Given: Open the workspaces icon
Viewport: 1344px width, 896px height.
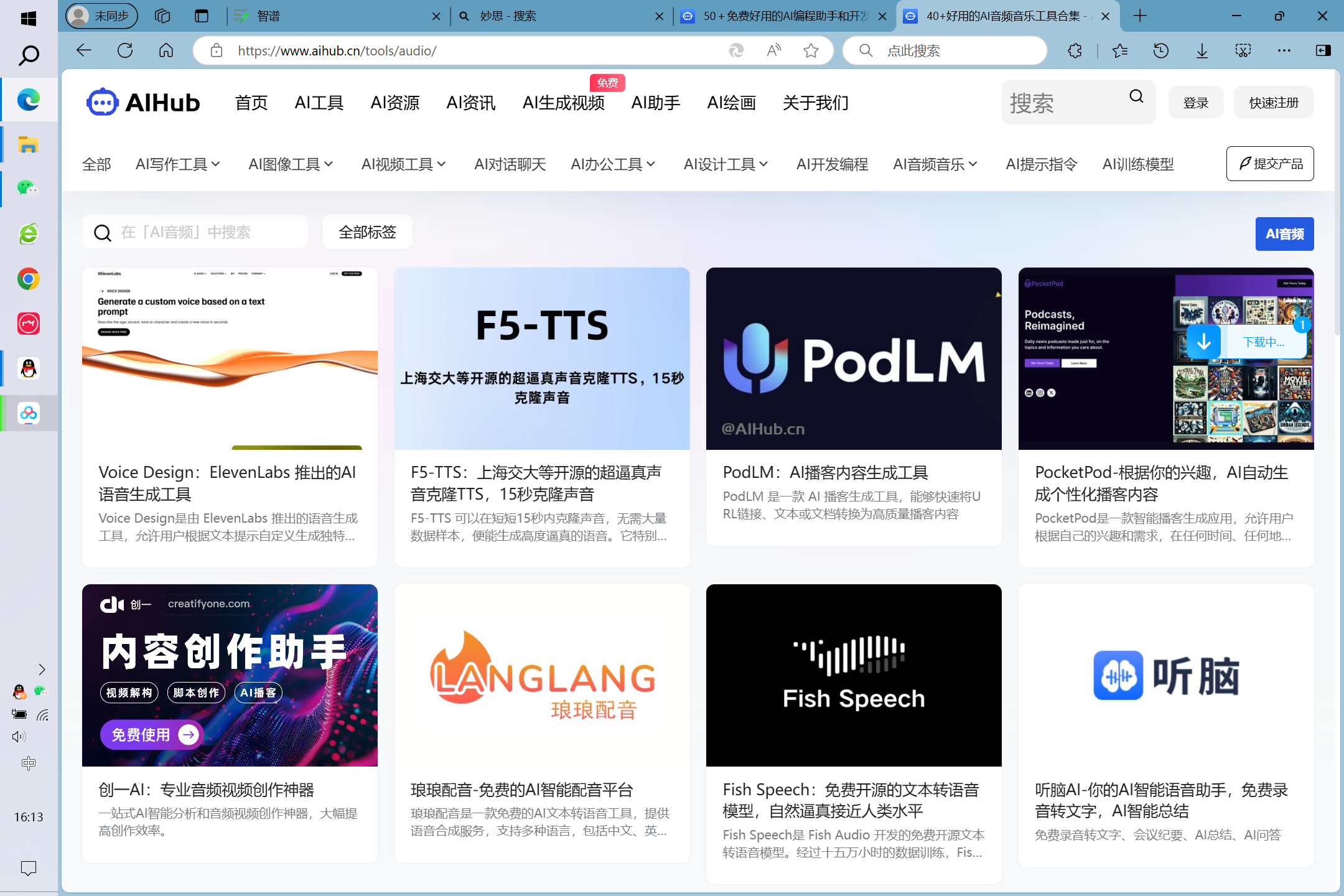Looking at the screenshot, I should tap(162, 16).
